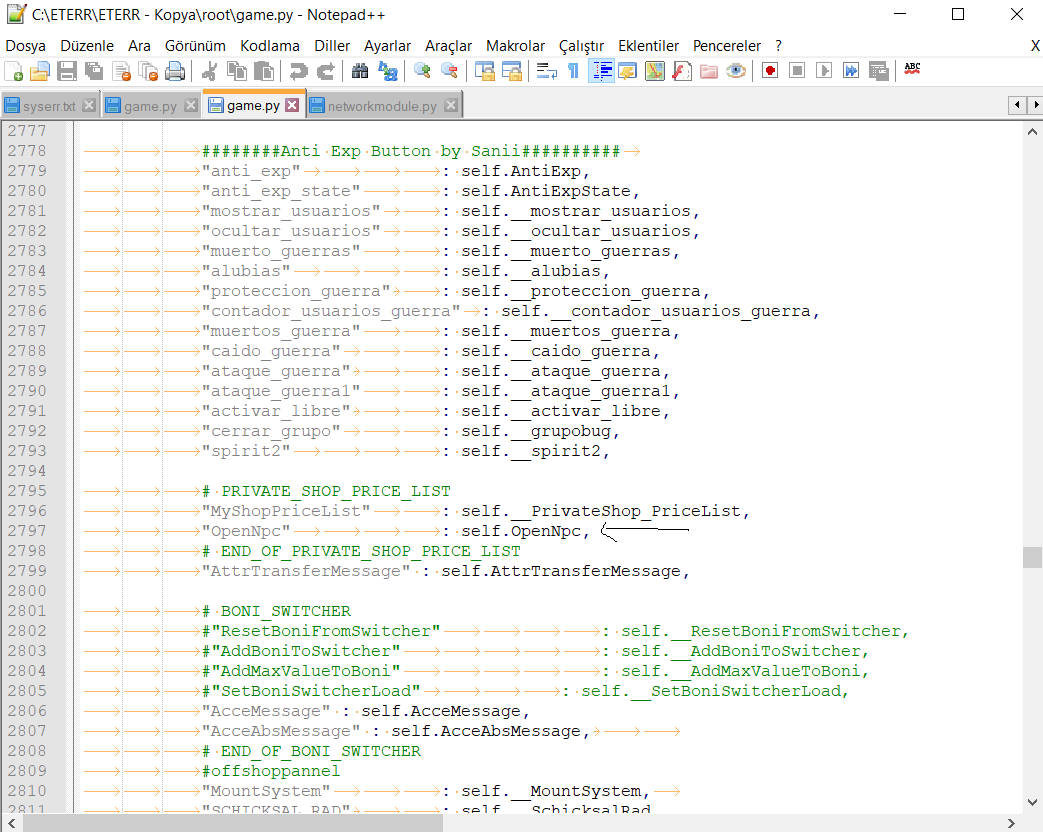The height and width of the screenshot is (832, 1043).
Task: Open the Çalıştır menu
Action: [581, 46]
